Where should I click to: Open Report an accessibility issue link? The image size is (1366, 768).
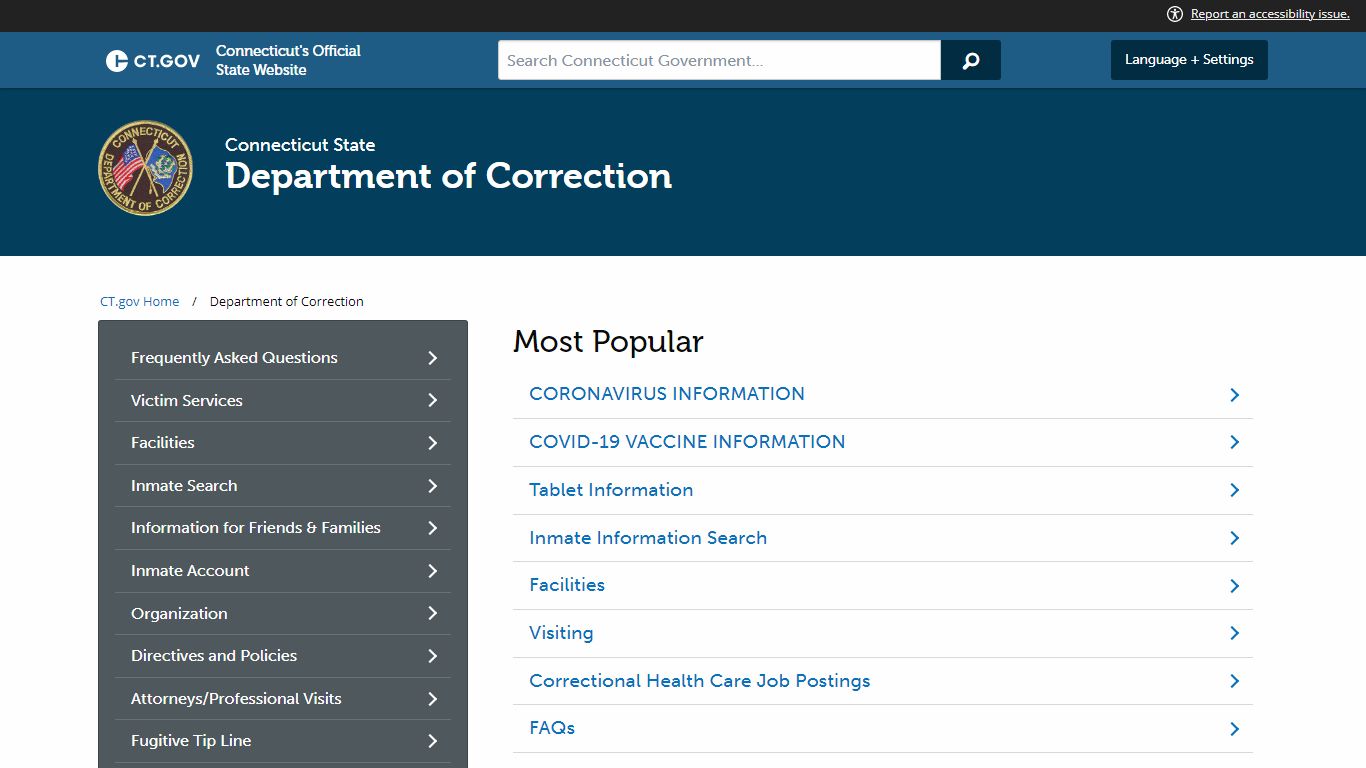coord(1269,13)
